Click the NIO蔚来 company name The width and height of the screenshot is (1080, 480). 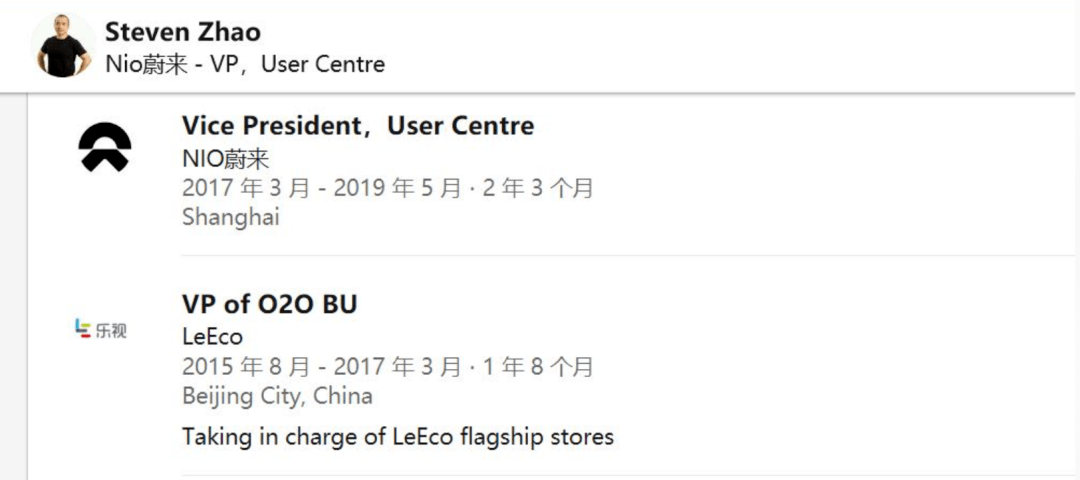[225, 159]
